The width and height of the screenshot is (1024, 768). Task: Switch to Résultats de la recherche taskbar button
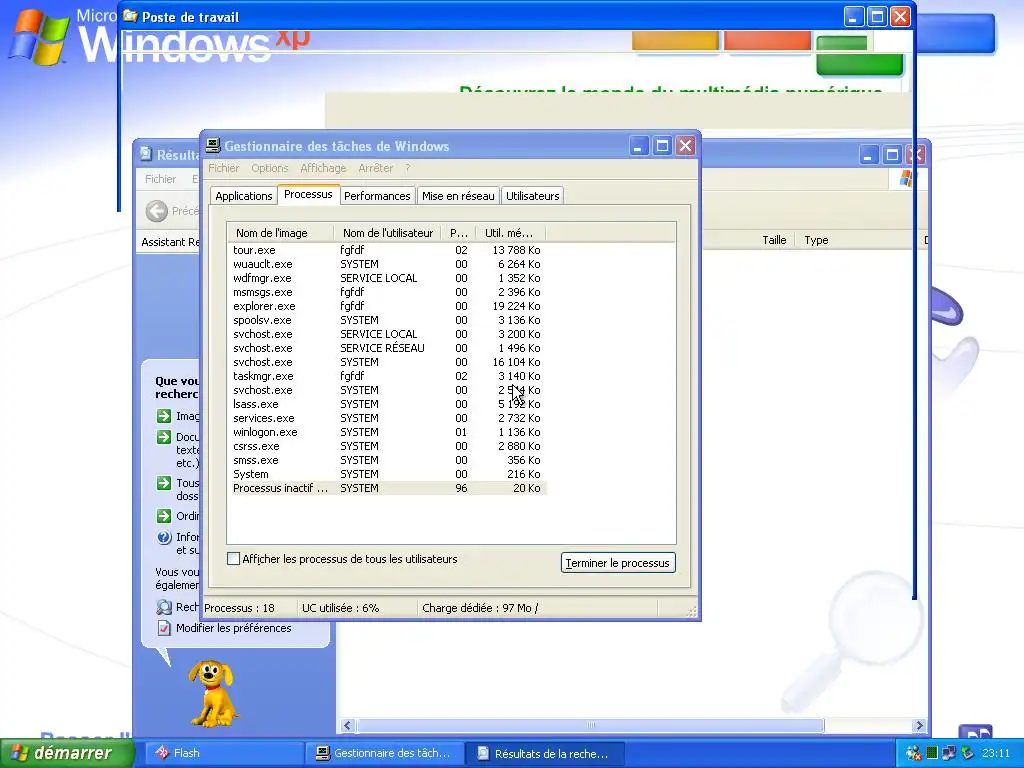pyautogui.click(x=545, y=753)
